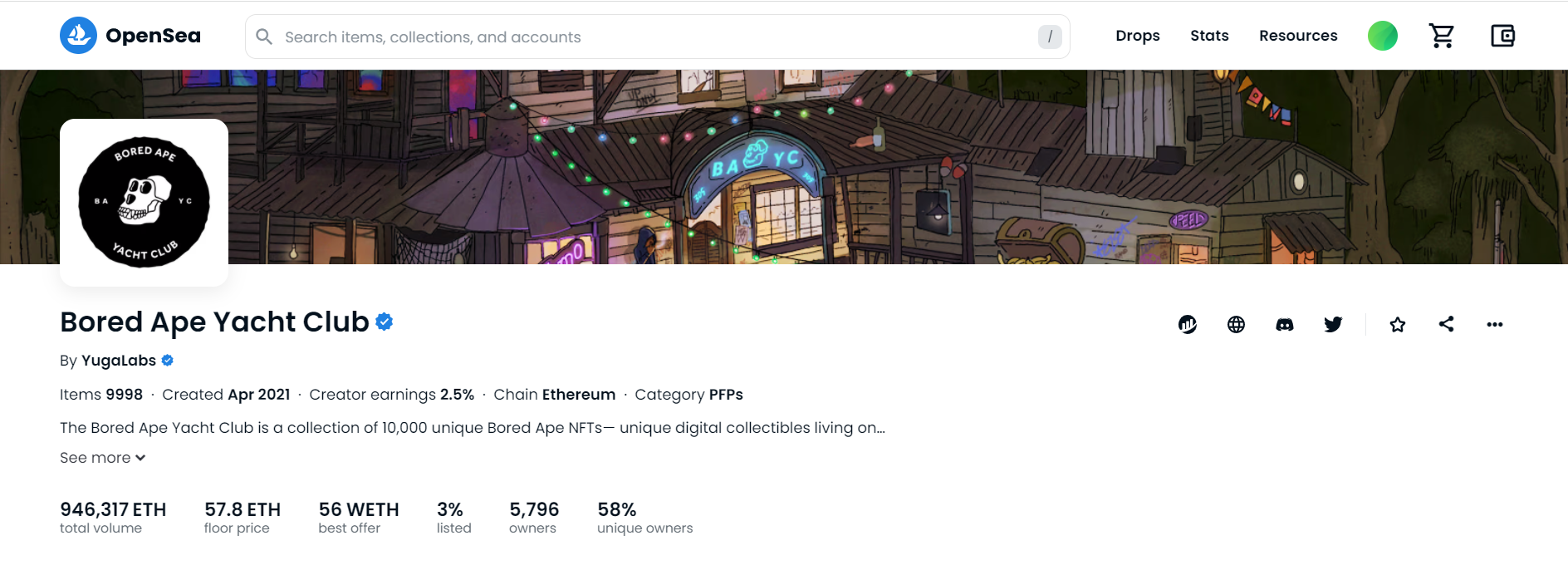
Task: Go to OpenSea home via wordmark
Action: pyautogui.click(x=153, y=36)
